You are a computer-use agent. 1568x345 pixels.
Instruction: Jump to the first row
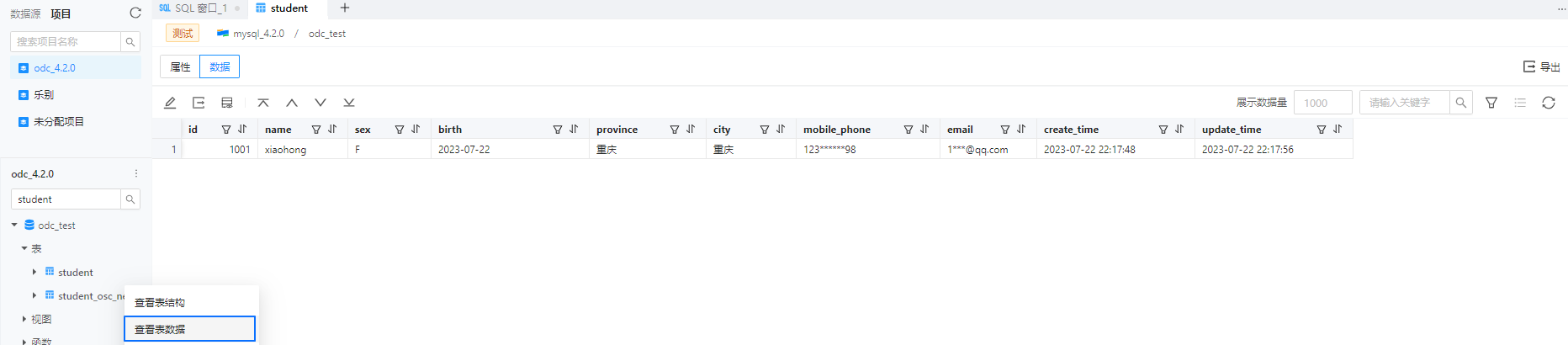click(x=263, y=103)
